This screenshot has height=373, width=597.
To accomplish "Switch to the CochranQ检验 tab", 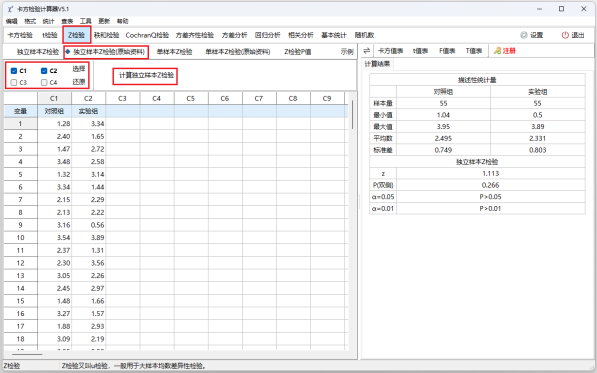I will point(147,35).
